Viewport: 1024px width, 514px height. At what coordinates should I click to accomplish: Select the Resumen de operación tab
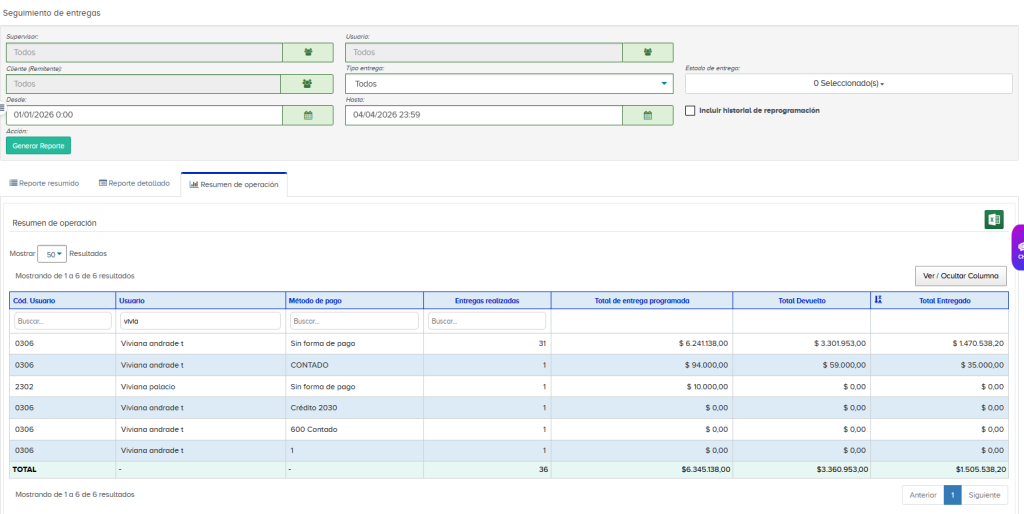(x=234, y=184)
